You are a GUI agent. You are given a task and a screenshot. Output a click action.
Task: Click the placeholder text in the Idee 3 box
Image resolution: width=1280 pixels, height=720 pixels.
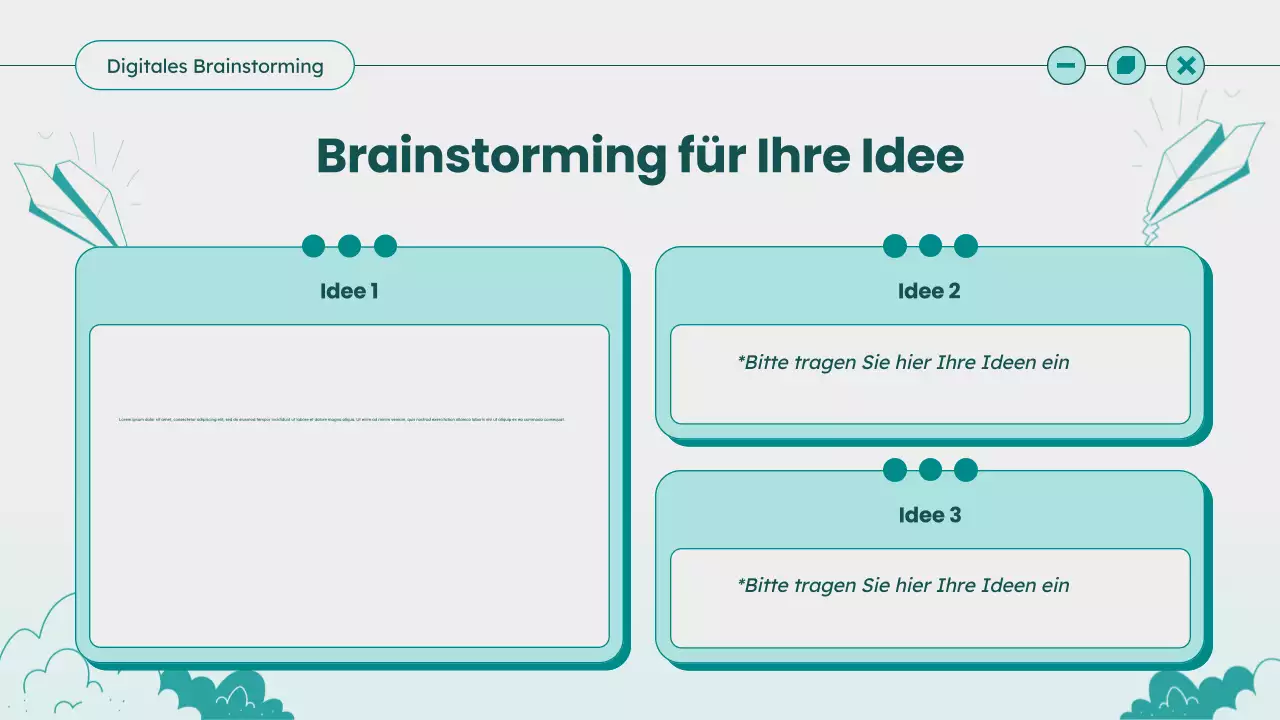[903, 586]
